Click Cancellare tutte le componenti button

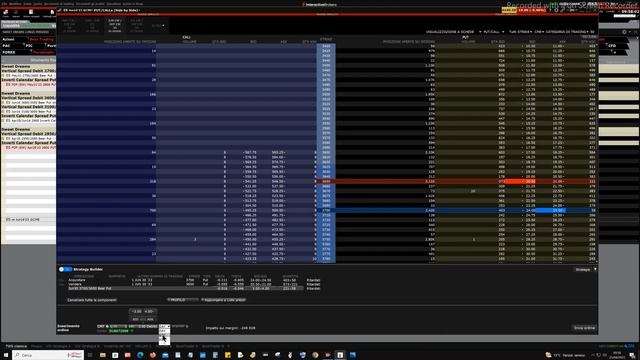tap(92, 300)
